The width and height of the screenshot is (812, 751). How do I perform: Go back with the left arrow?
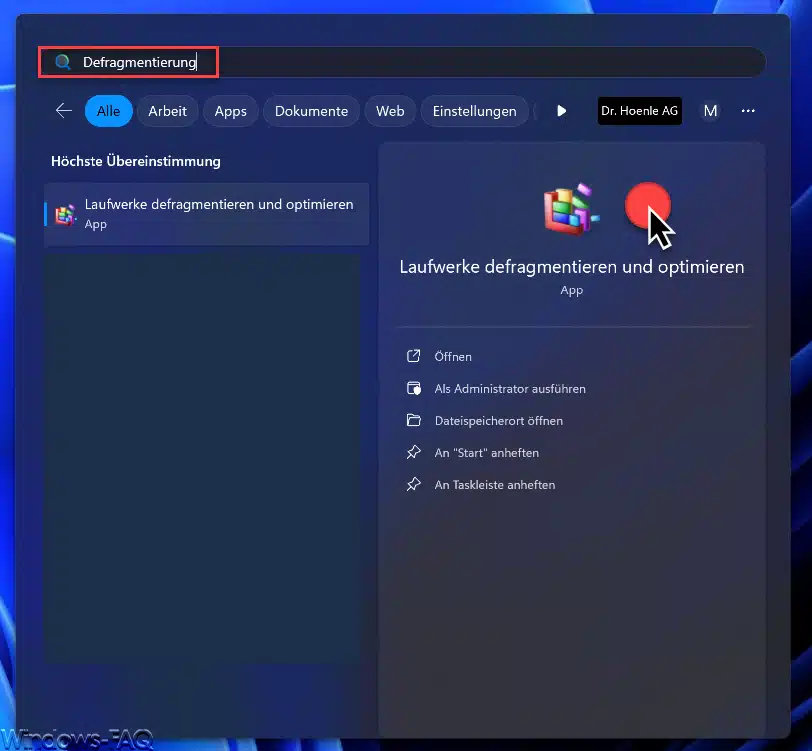click(x=64, y=111)
